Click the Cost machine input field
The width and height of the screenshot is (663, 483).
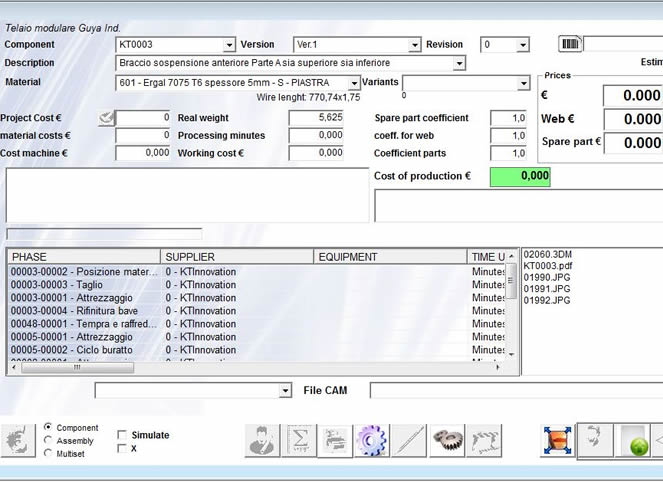click(143, 153)
